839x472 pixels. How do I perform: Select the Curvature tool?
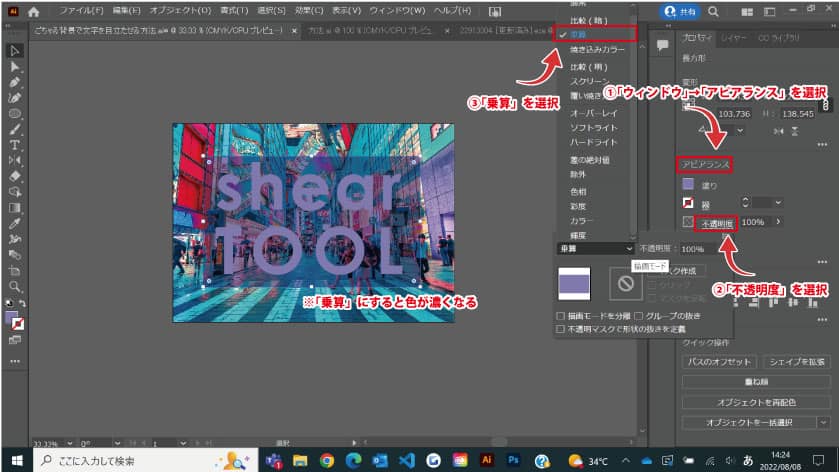click(x=14, y=98)
